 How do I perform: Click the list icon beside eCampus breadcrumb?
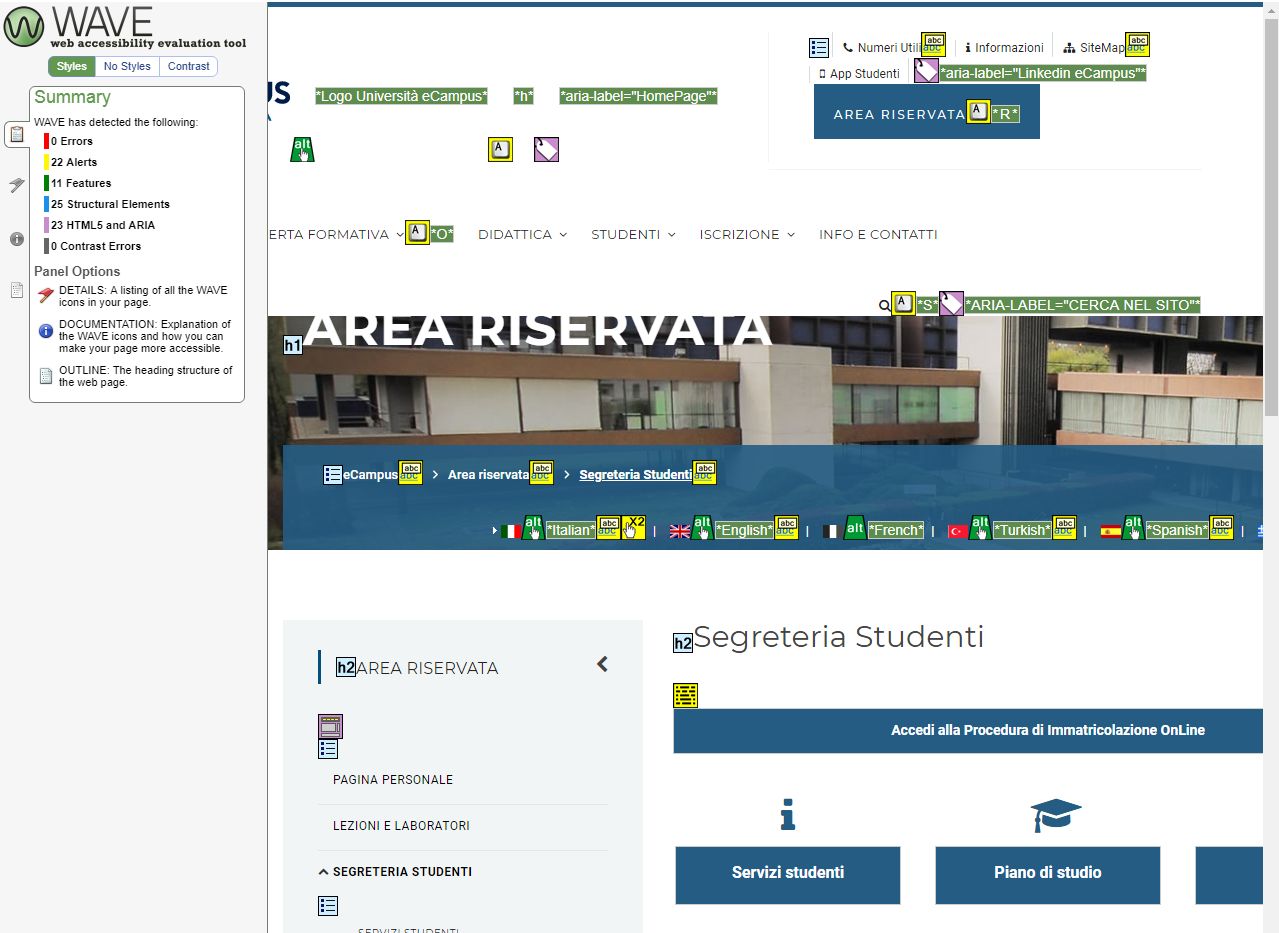coord(333,475)
